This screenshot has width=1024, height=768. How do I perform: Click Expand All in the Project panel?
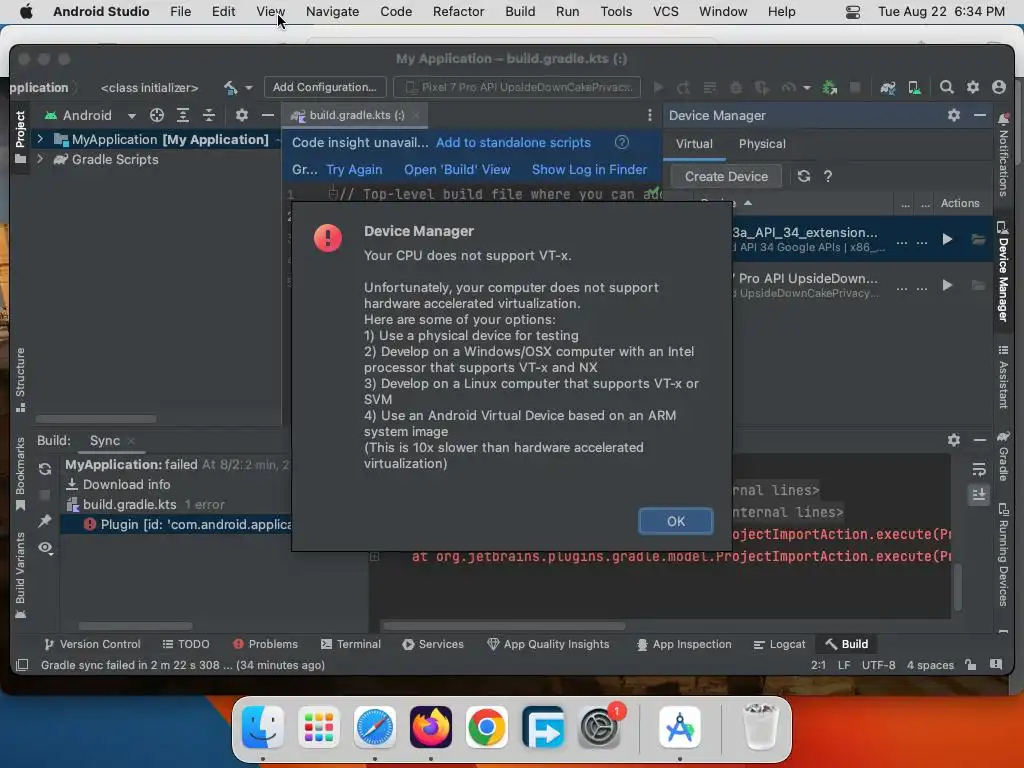coord(183,116)
